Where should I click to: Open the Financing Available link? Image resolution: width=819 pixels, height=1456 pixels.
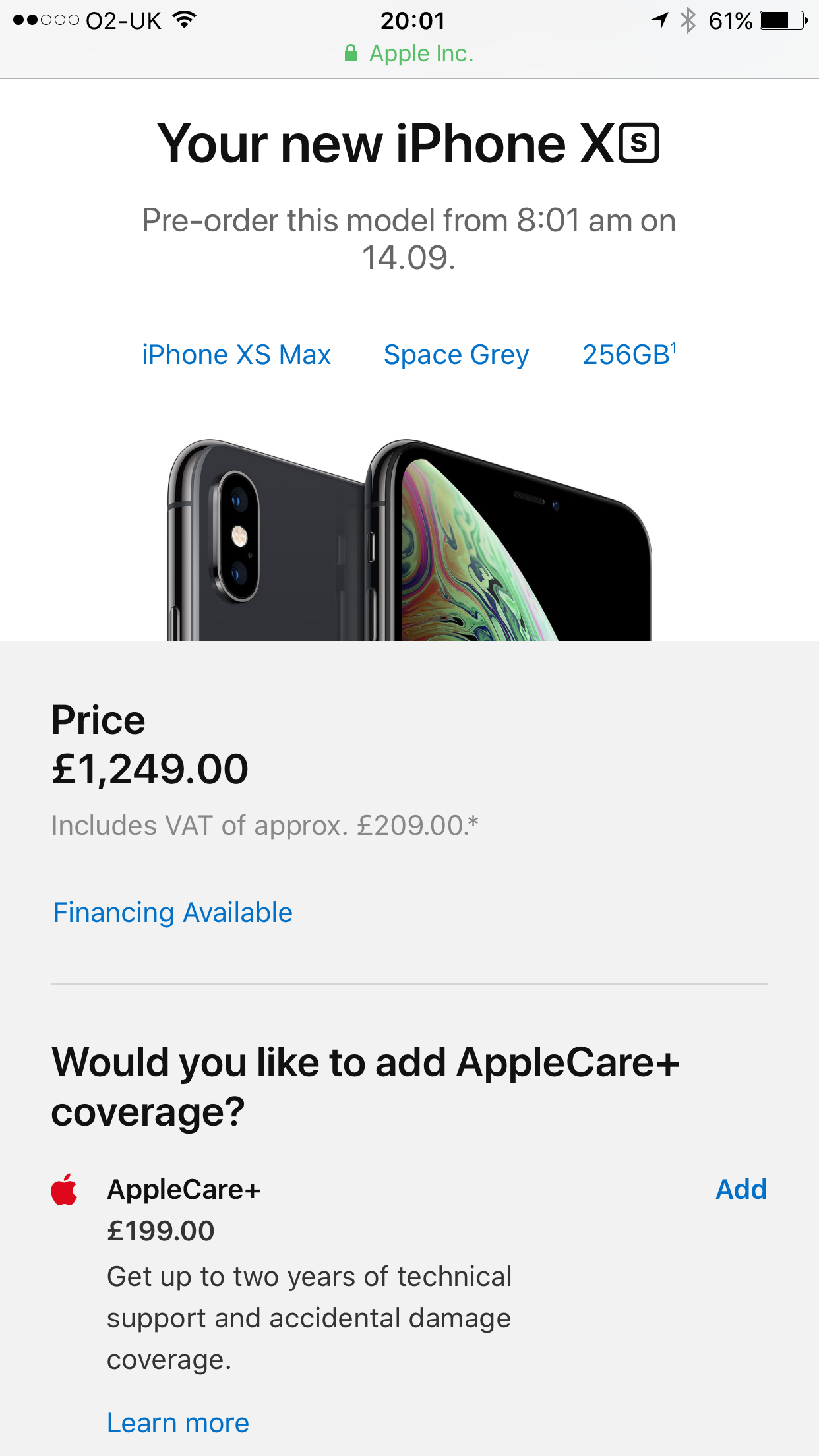click(x=173, y=913)
